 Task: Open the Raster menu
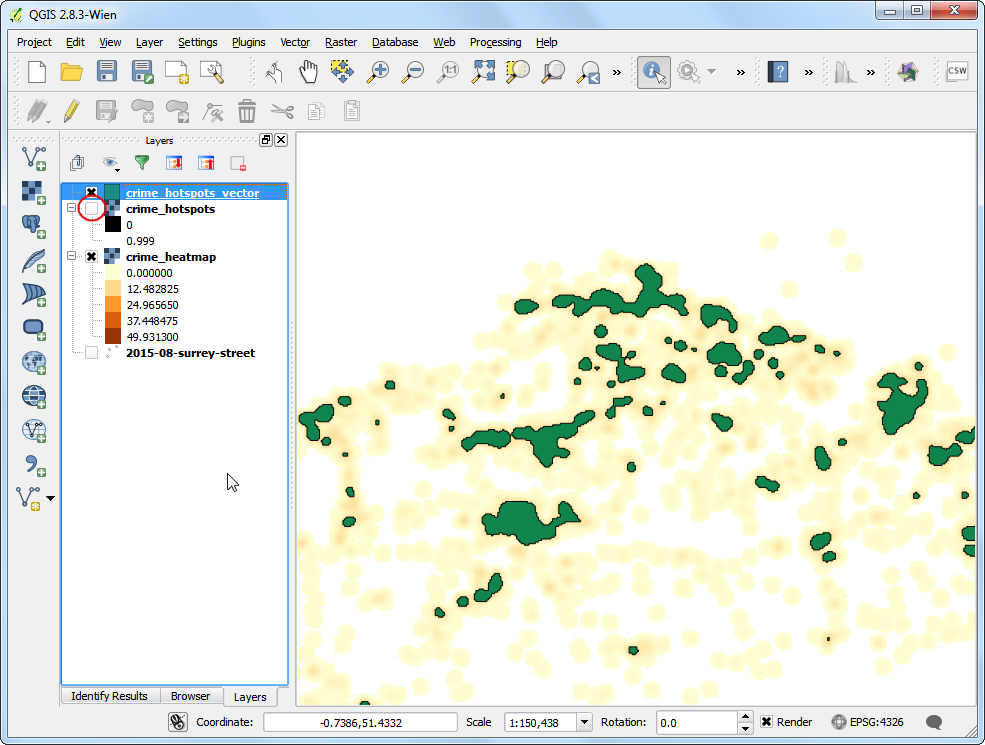[341, 42]
